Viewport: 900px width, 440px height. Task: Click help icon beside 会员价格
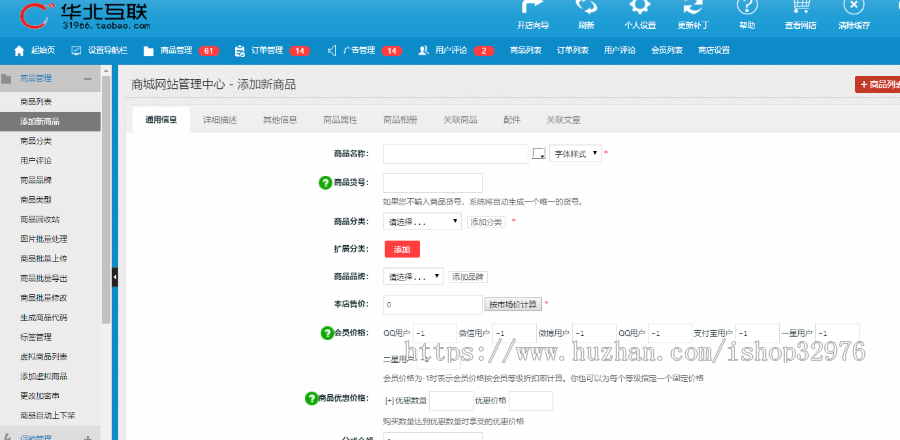[x=326, y=333]
